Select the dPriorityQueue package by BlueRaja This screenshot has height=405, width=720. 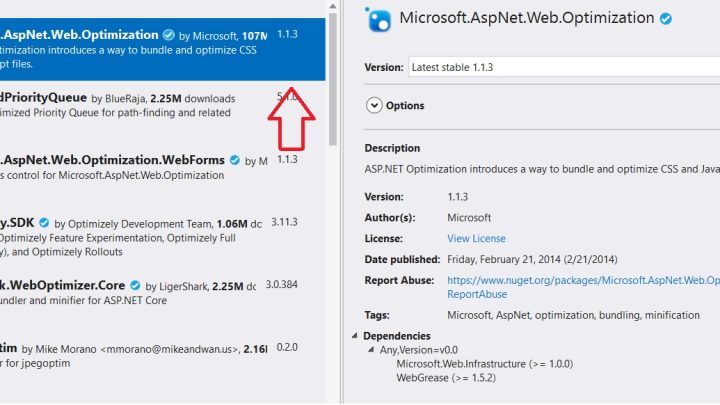[x=163, y=112]
